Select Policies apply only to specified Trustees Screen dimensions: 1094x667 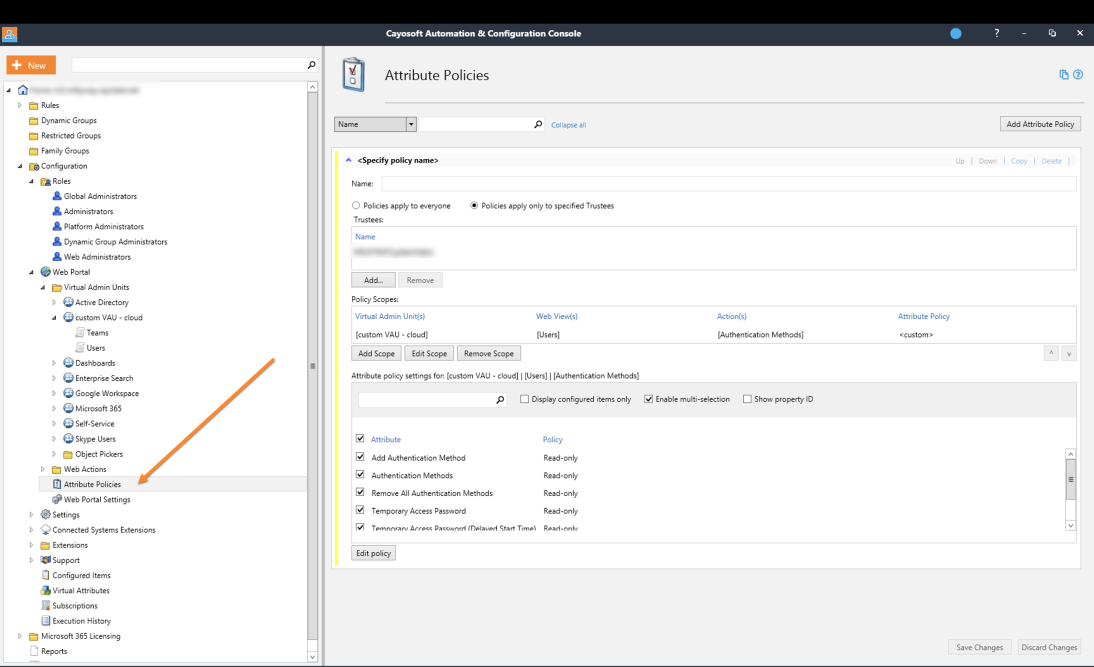coord(474,206)
